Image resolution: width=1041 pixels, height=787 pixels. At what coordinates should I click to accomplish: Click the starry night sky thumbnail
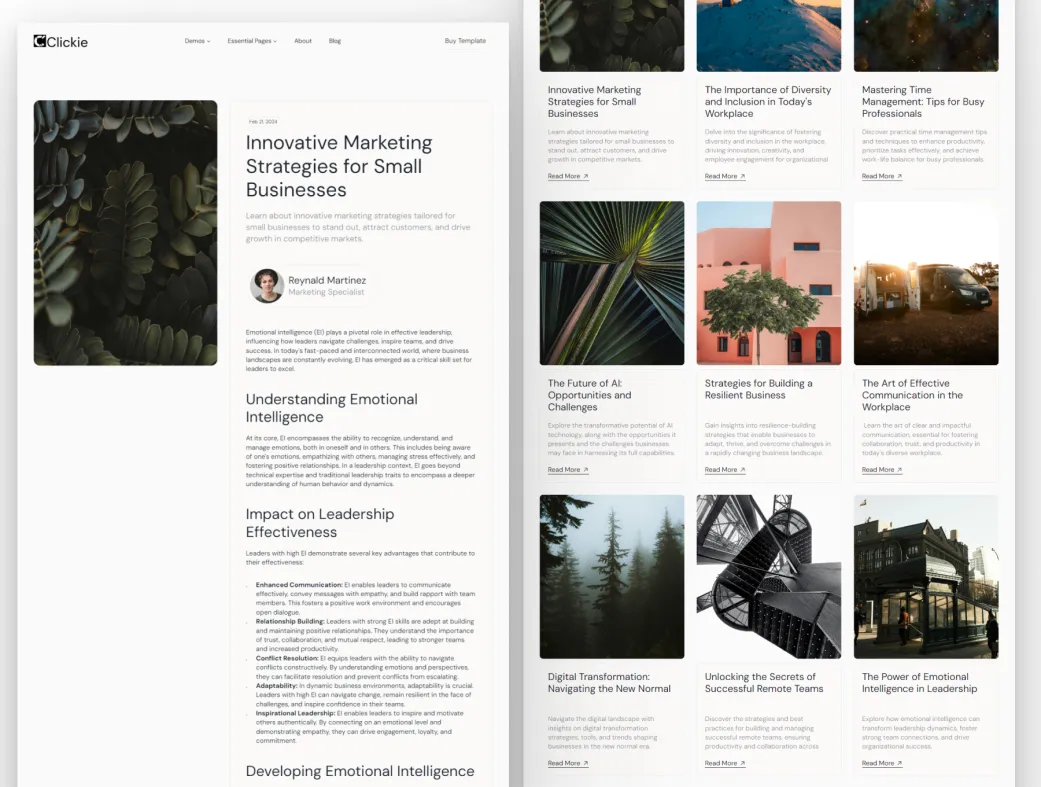pos(926,36)
